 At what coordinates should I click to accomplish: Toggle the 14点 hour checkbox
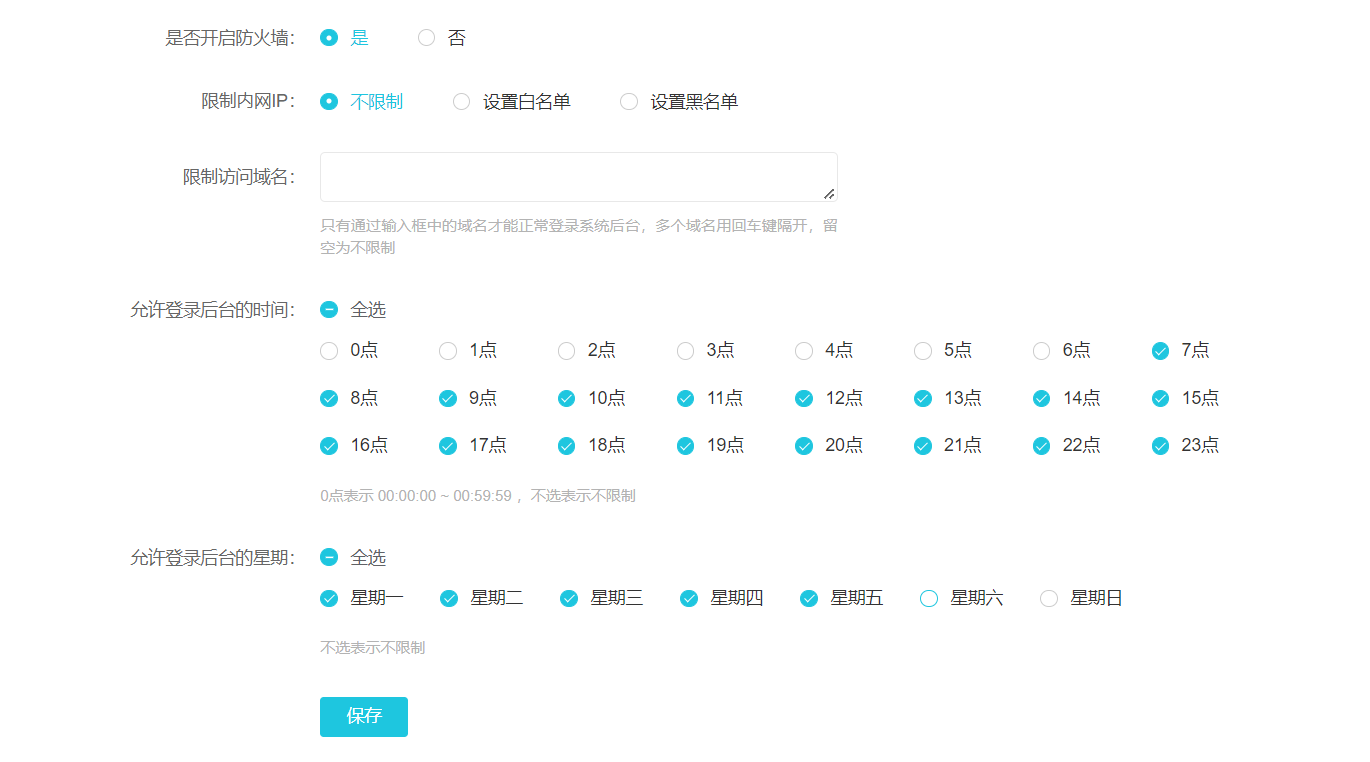coord(1042,398)
